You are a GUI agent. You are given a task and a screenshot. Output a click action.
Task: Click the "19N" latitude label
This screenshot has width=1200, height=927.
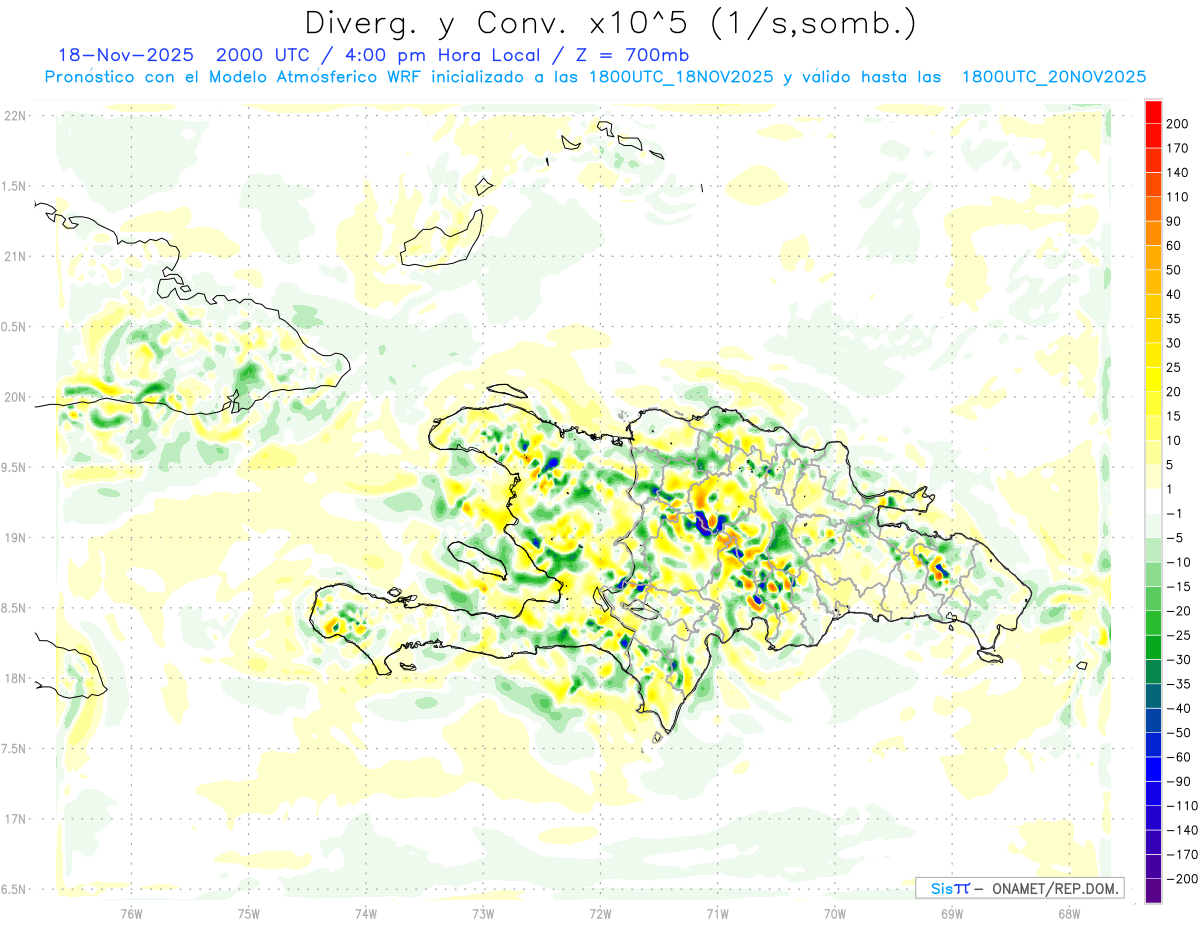pyautogui.click(x=15, y=538)
